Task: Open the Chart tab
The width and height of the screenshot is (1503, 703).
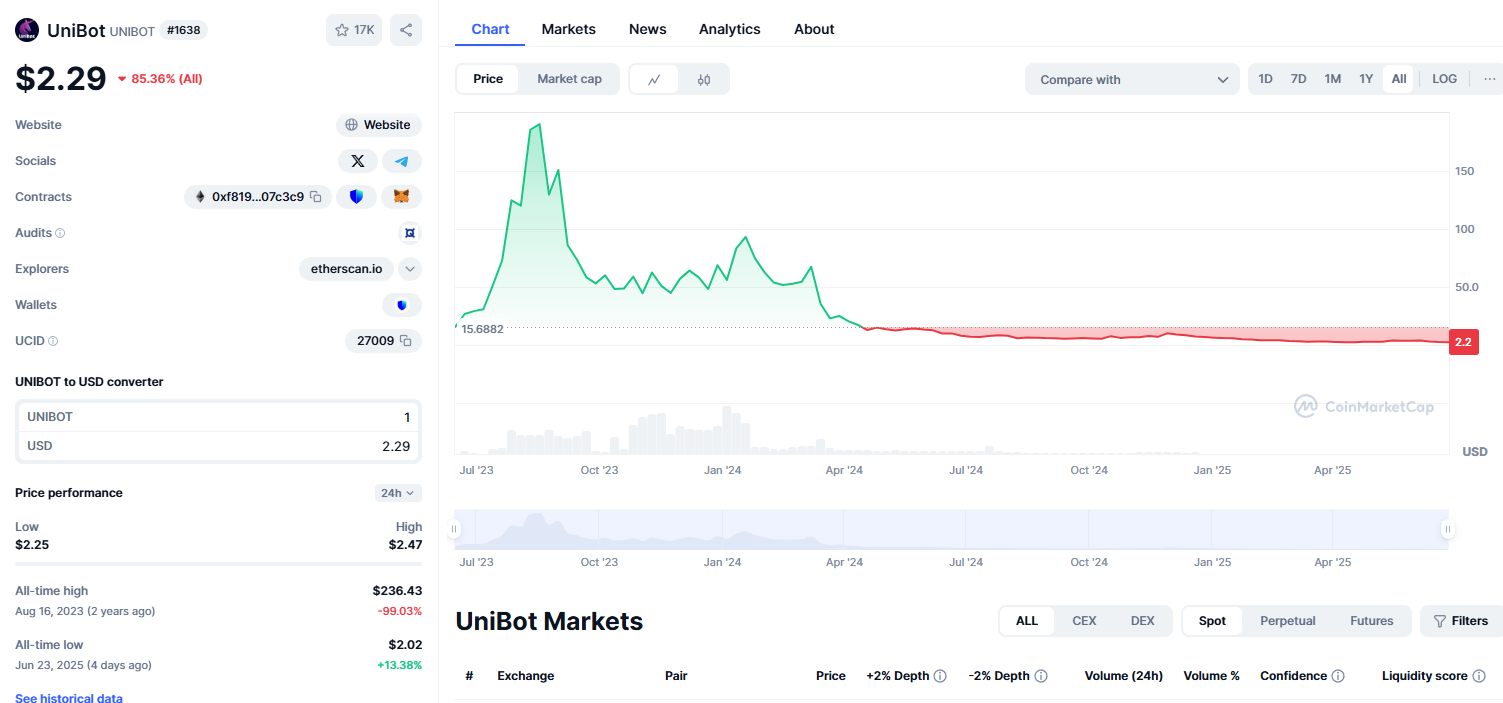Action: [490, 29]
